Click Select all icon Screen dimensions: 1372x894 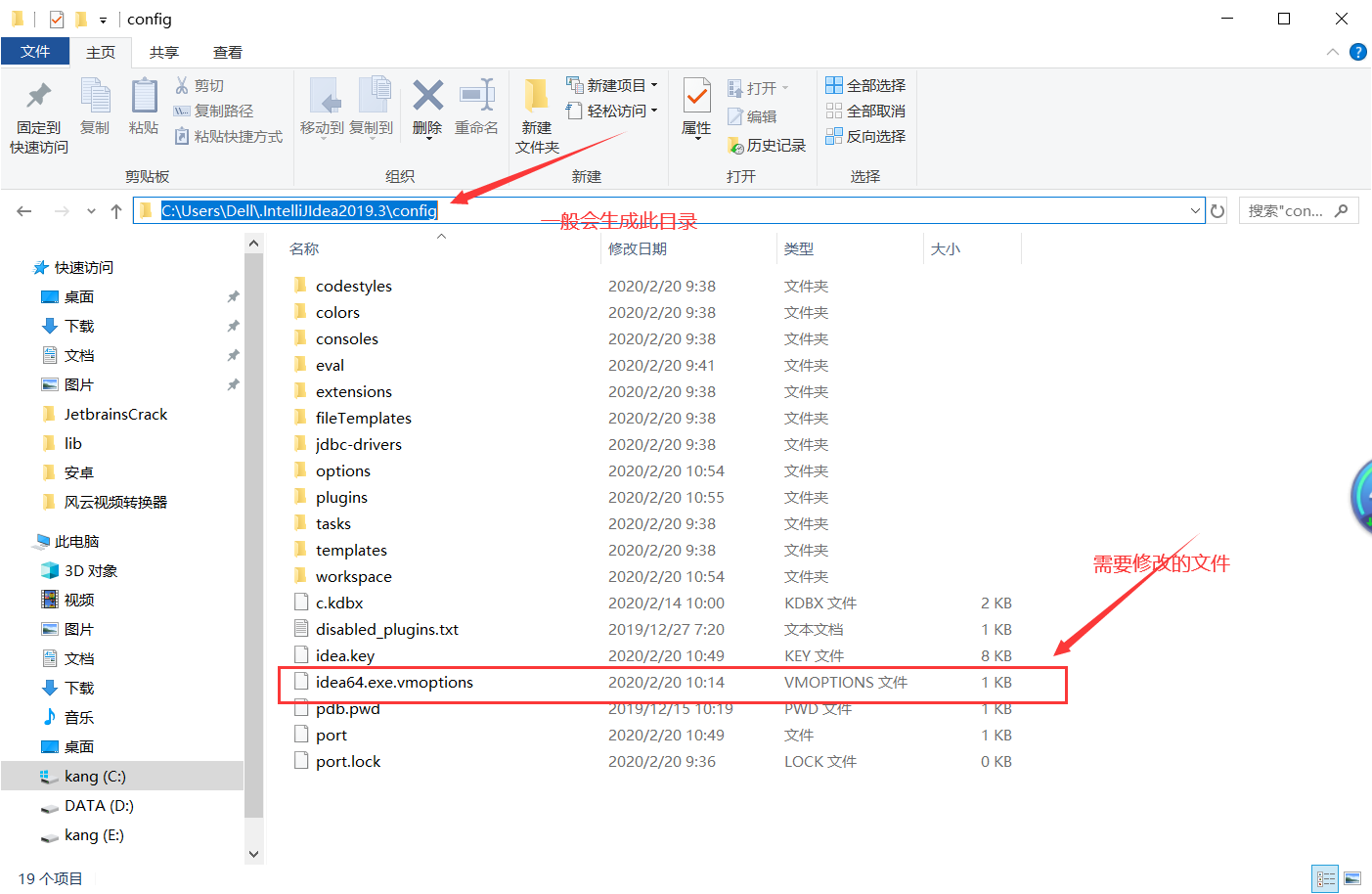click(834, 85)
